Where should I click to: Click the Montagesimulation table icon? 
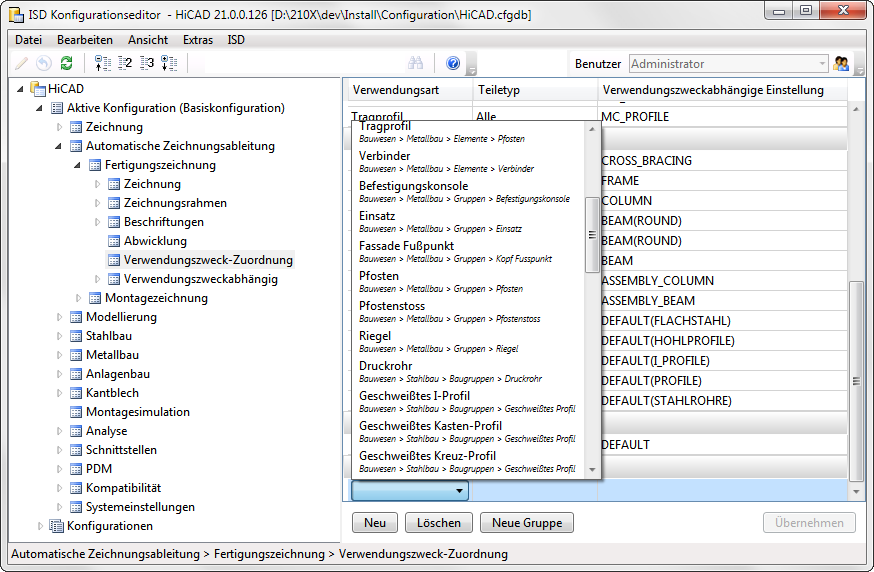coord(76,412)
